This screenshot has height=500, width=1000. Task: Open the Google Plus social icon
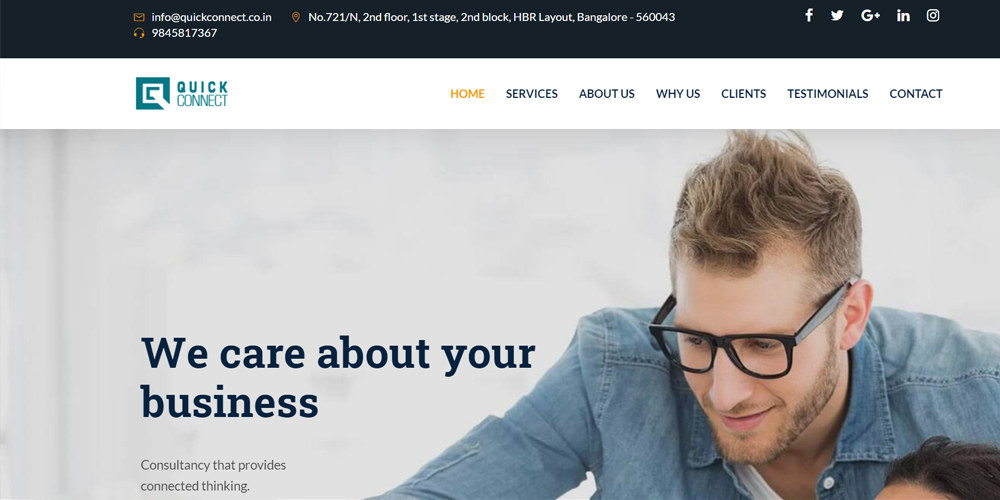(871, 15)
